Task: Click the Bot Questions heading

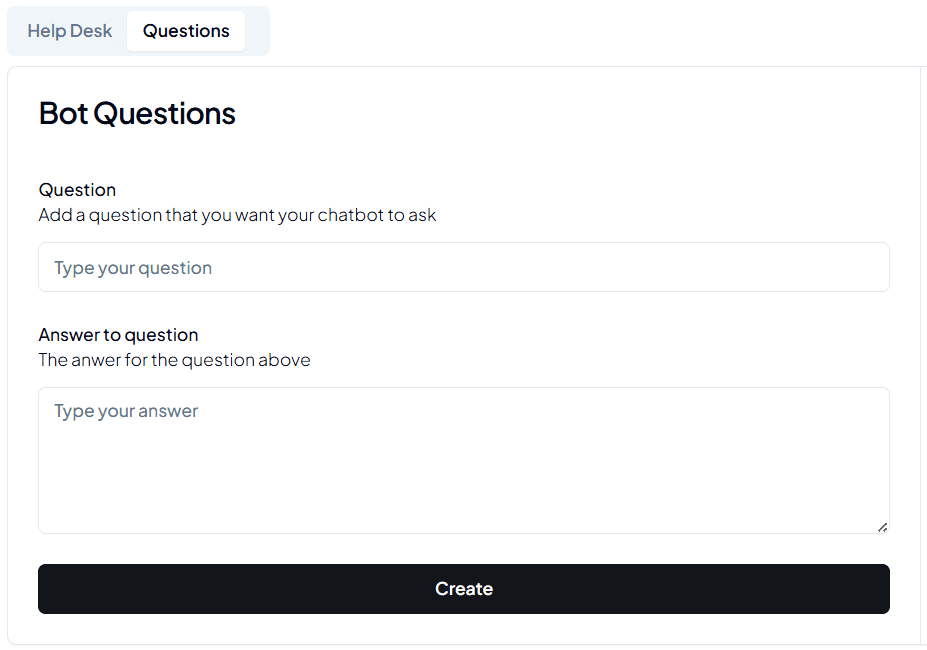Action: [x=137, y=114]
